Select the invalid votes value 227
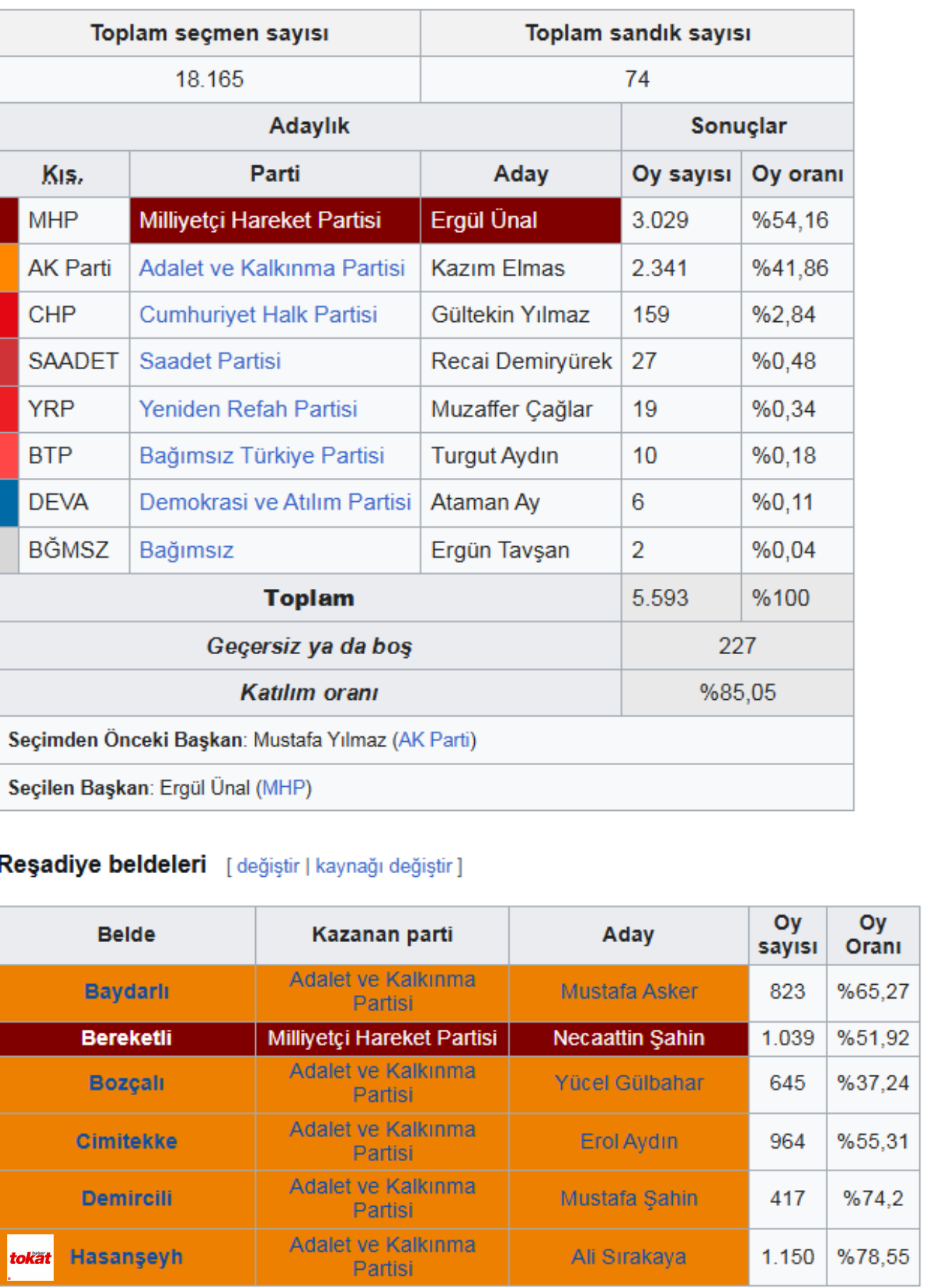The width and height of the screenshot is (928, 1288). click(737, 645)
